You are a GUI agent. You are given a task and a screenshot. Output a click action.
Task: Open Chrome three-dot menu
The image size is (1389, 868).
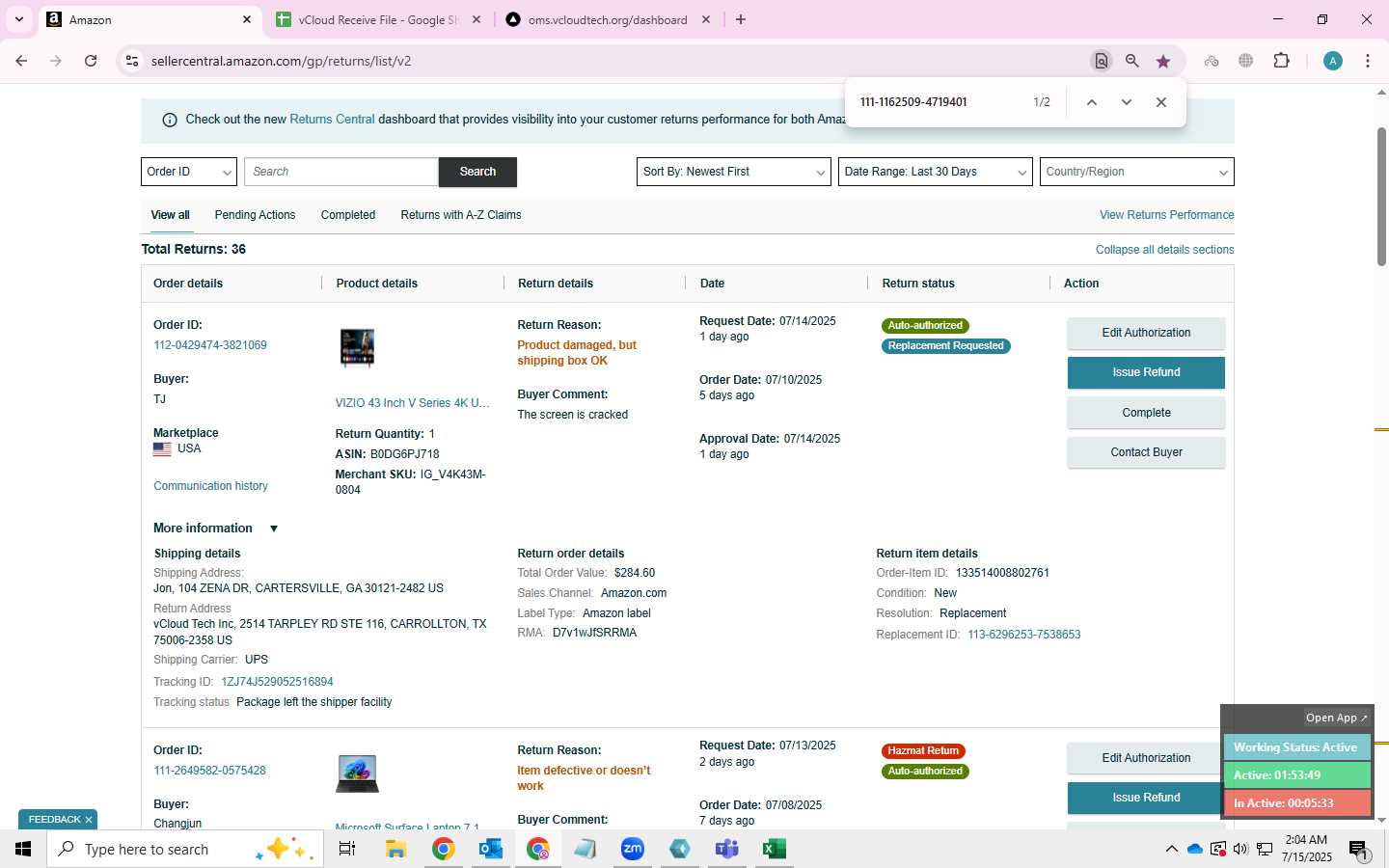click(1368, 61)
